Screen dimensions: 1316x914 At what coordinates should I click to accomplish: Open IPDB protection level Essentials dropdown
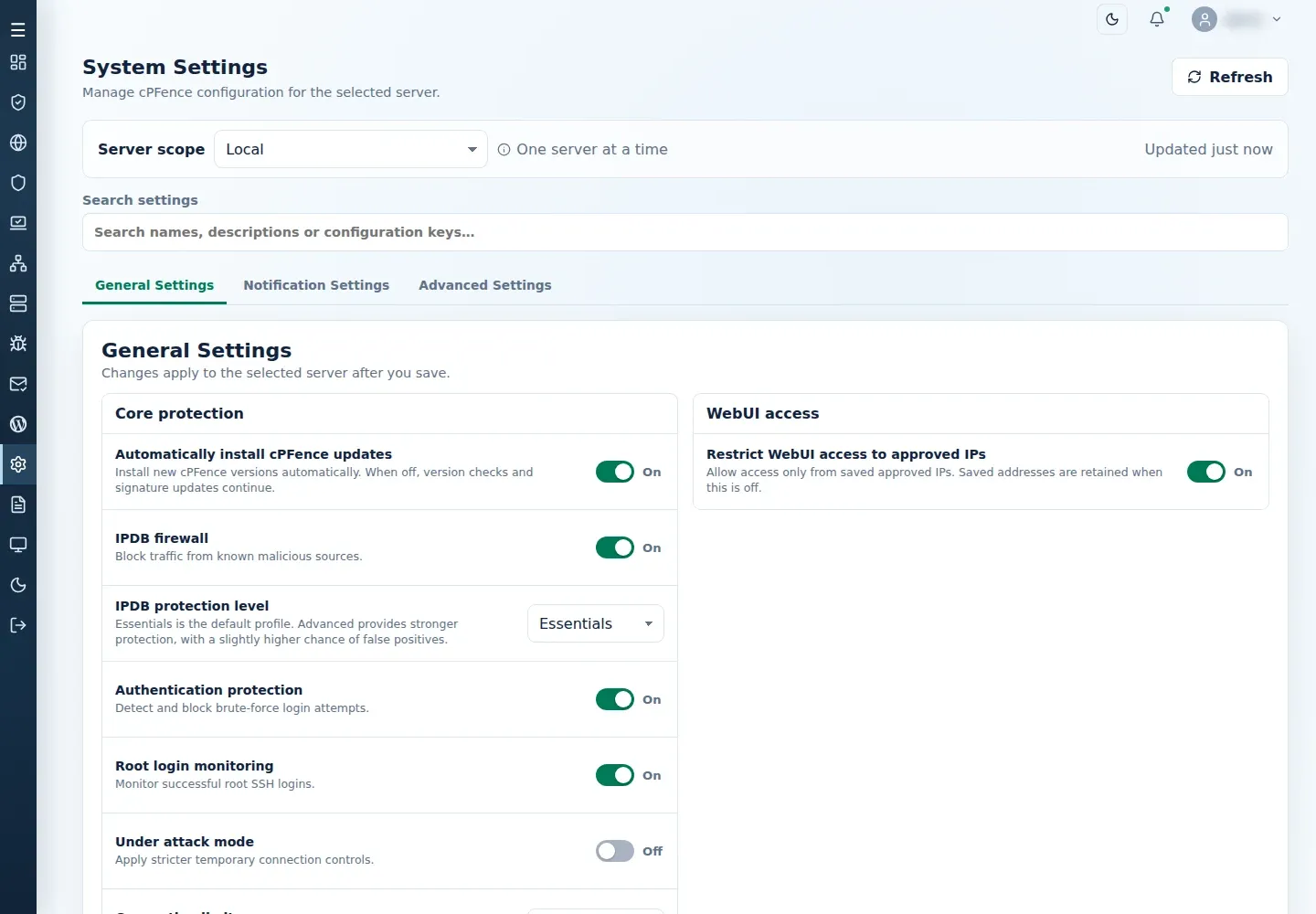click(x=596, y=623)
